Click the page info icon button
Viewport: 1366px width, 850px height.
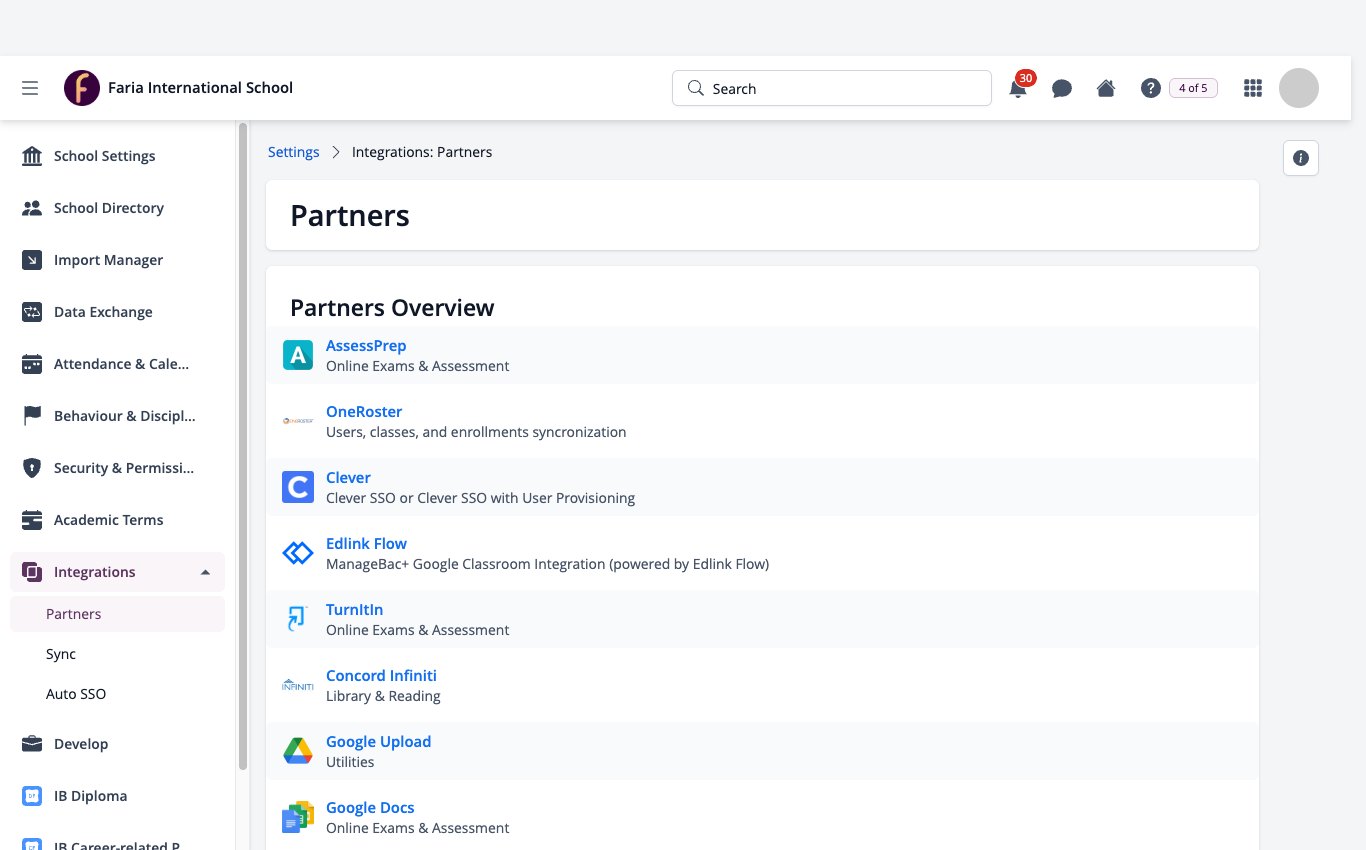tap(1301, 158)
